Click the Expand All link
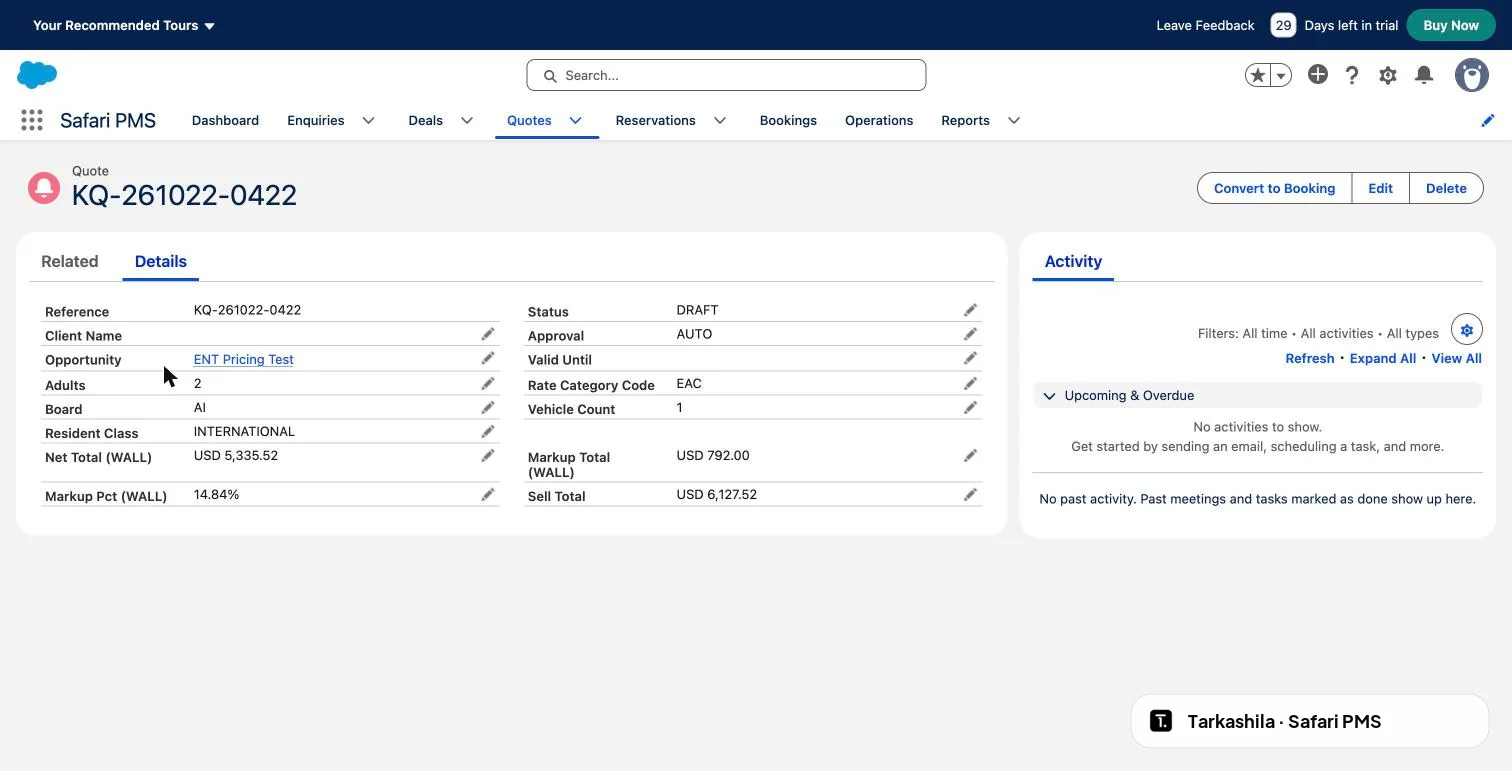 (1383, 358)
